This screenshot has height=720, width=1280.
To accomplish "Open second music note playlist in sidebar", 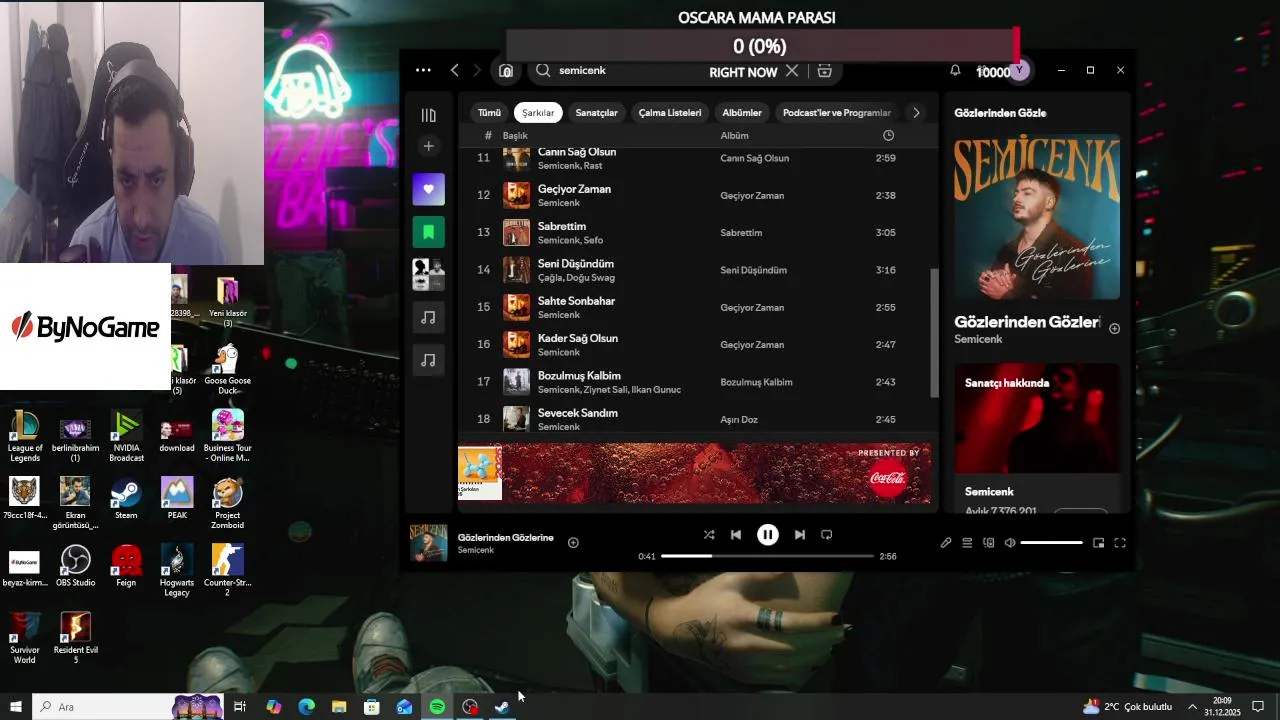I will coord(428,360).
